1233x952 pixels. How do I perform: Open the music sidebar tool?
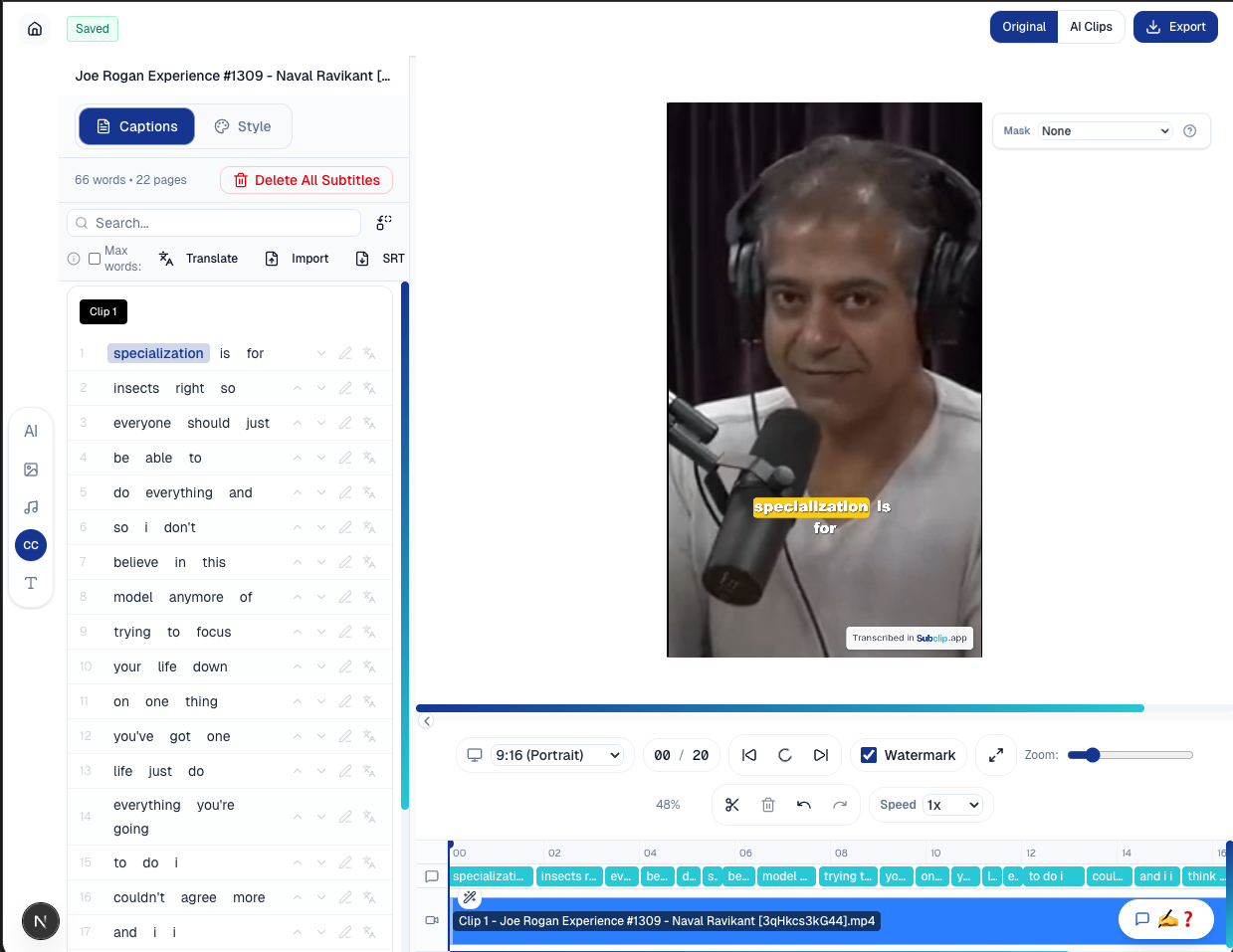[31, 507]
